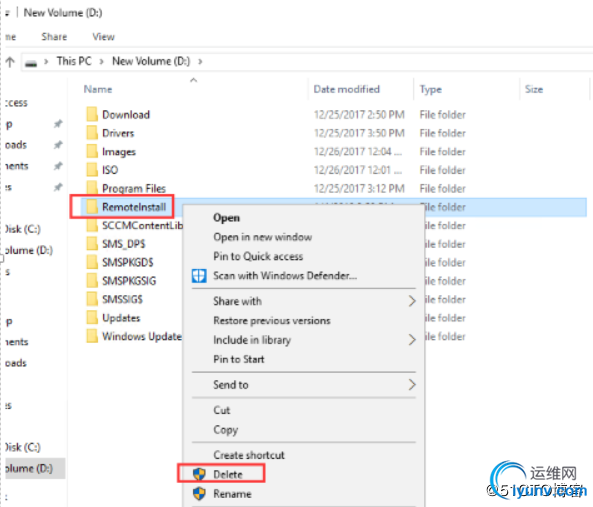Viewport: 593px width, 507px height.
Task: Select the RemoteInstall folder name
Action: (x=134, y=207)
